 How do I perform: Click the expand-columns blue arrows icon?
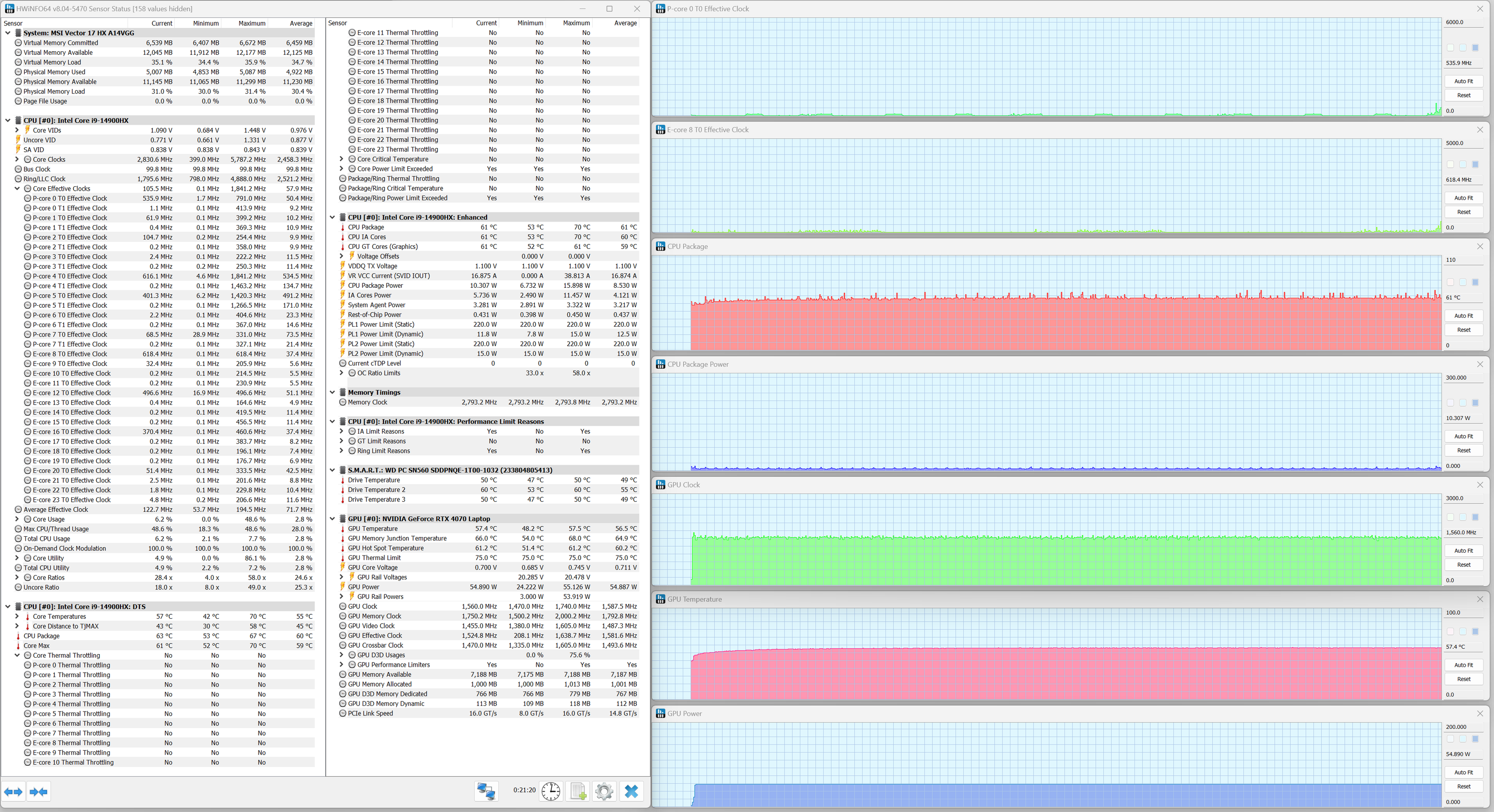(x=13, y=792)
